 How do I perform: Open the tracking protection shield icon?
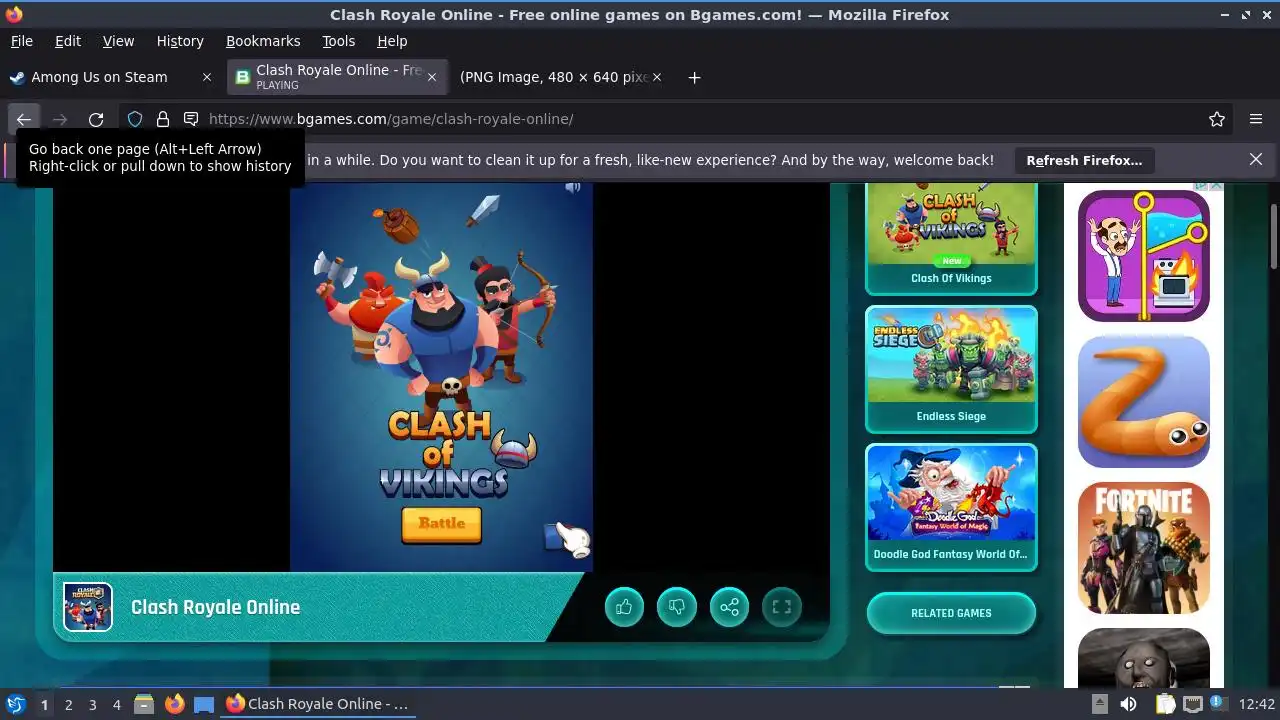pos(135,119)
